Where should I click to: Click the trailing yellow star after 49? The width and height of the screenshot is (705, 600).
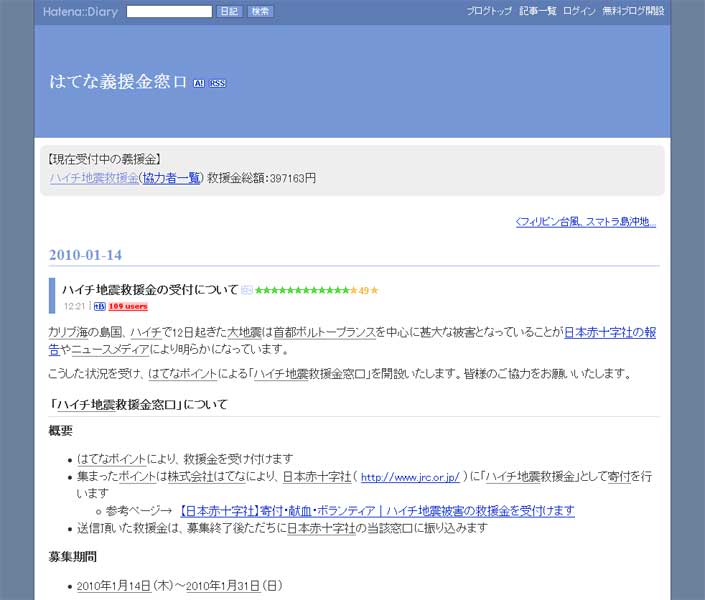[x=374, y=291]
